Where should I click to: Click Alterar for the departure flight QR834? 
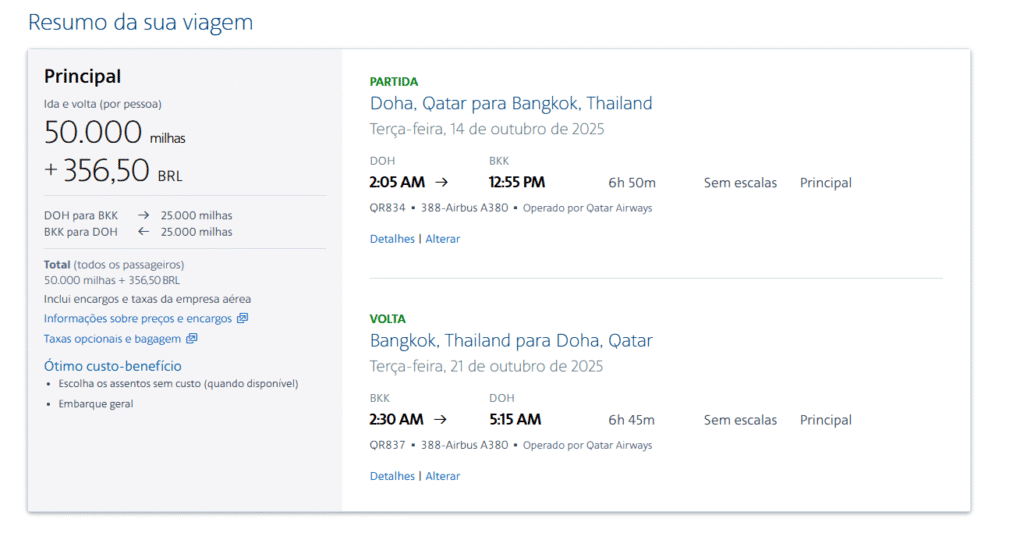point(442,239)
